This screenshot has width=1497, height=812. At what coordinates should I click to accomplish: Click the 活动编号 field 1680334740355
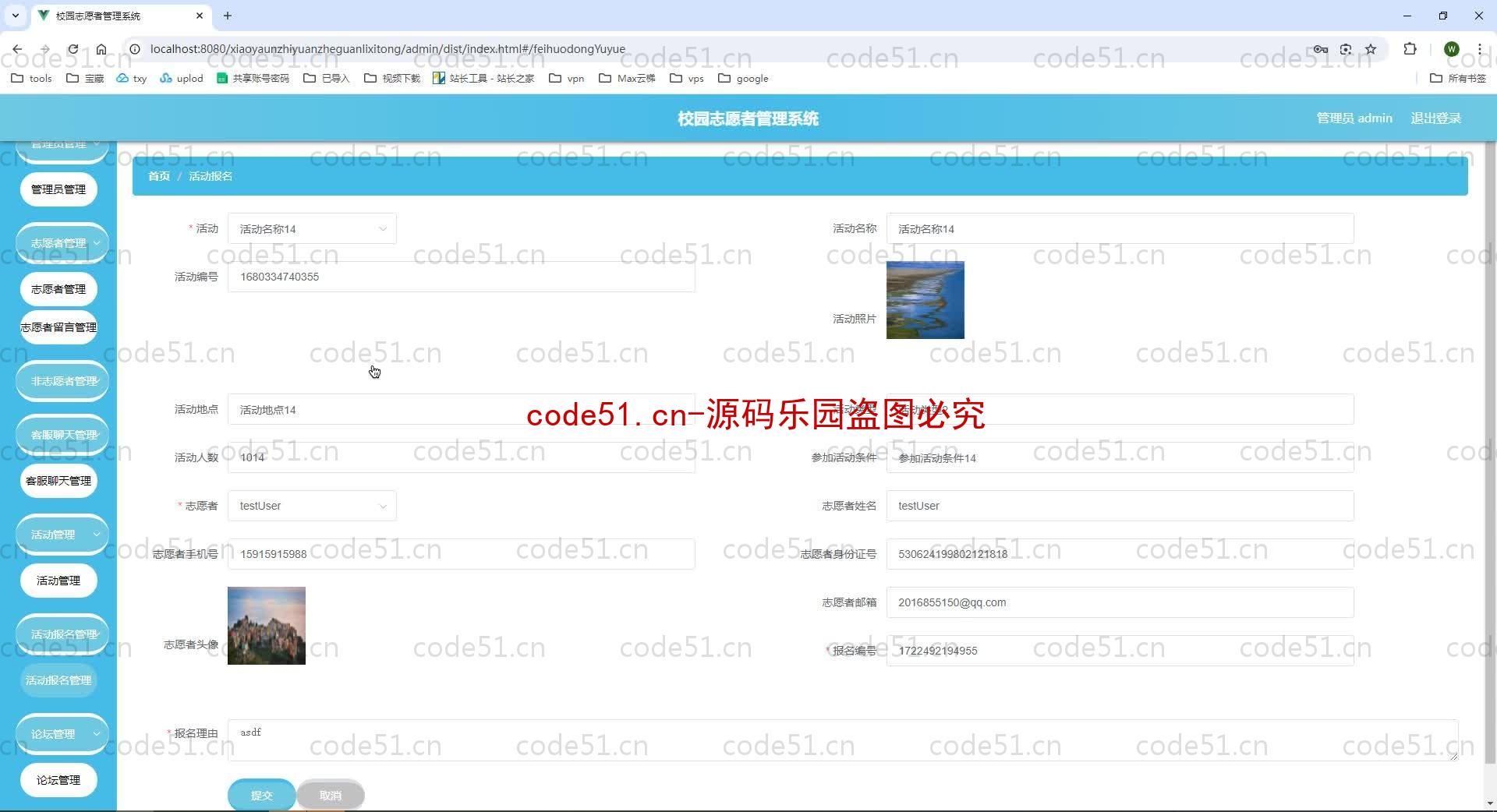click(461, 277)
